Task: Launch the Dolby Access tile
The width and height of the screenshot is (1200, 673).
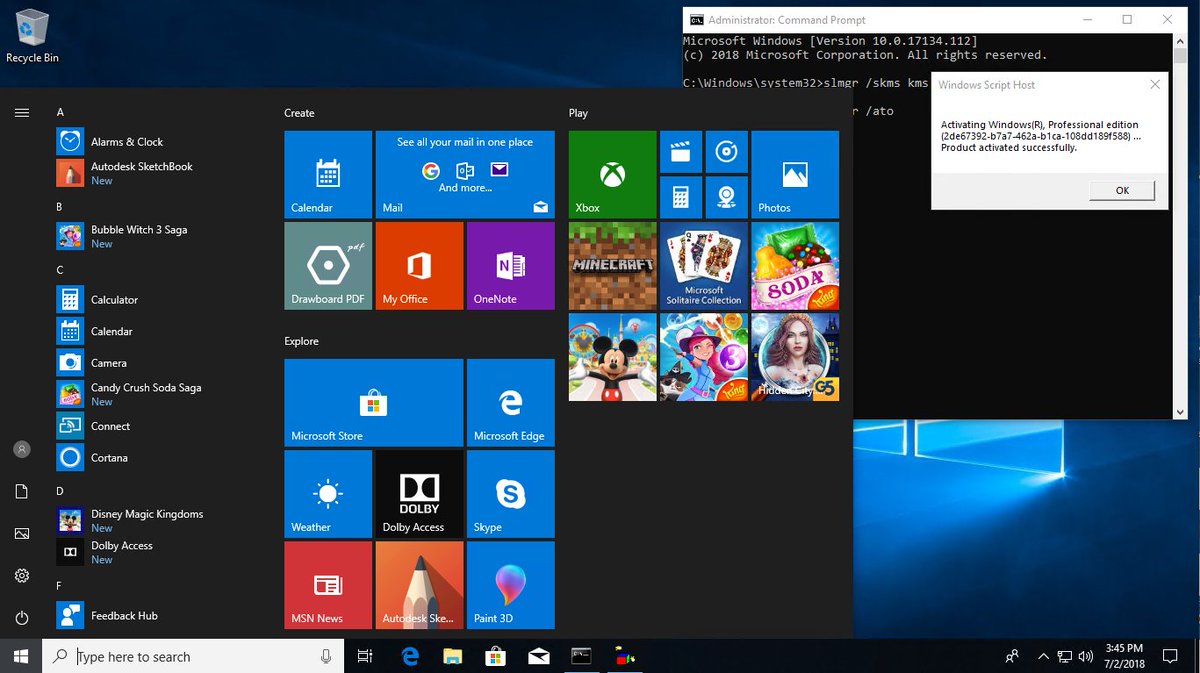Action: (419, 494)
